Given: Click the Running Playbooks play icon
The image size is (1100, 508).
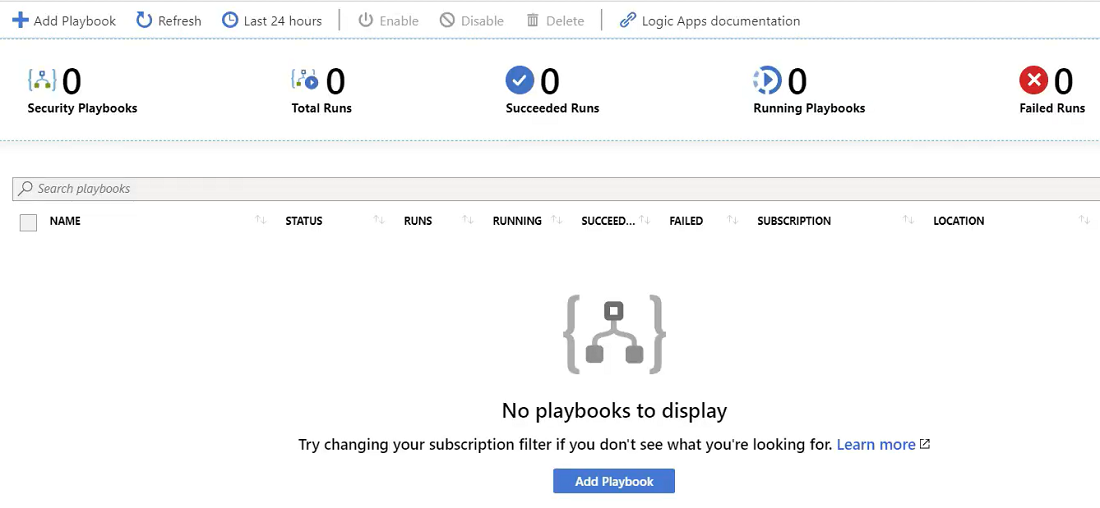Looking at the screenshot, I should [767, 80].
